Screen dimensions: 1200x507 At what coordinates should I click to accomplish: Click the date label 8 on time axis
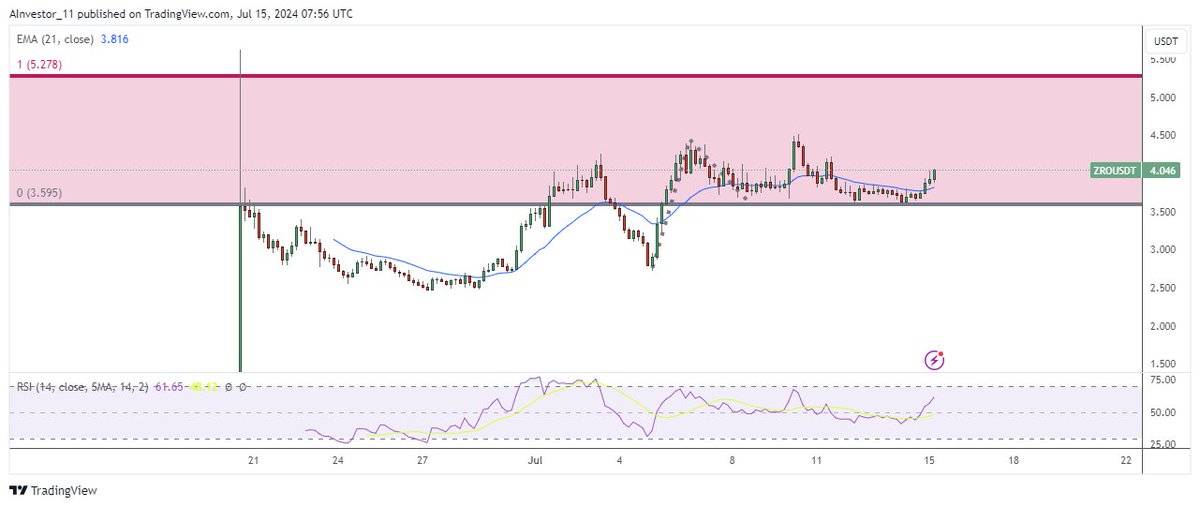click(733, 461)
